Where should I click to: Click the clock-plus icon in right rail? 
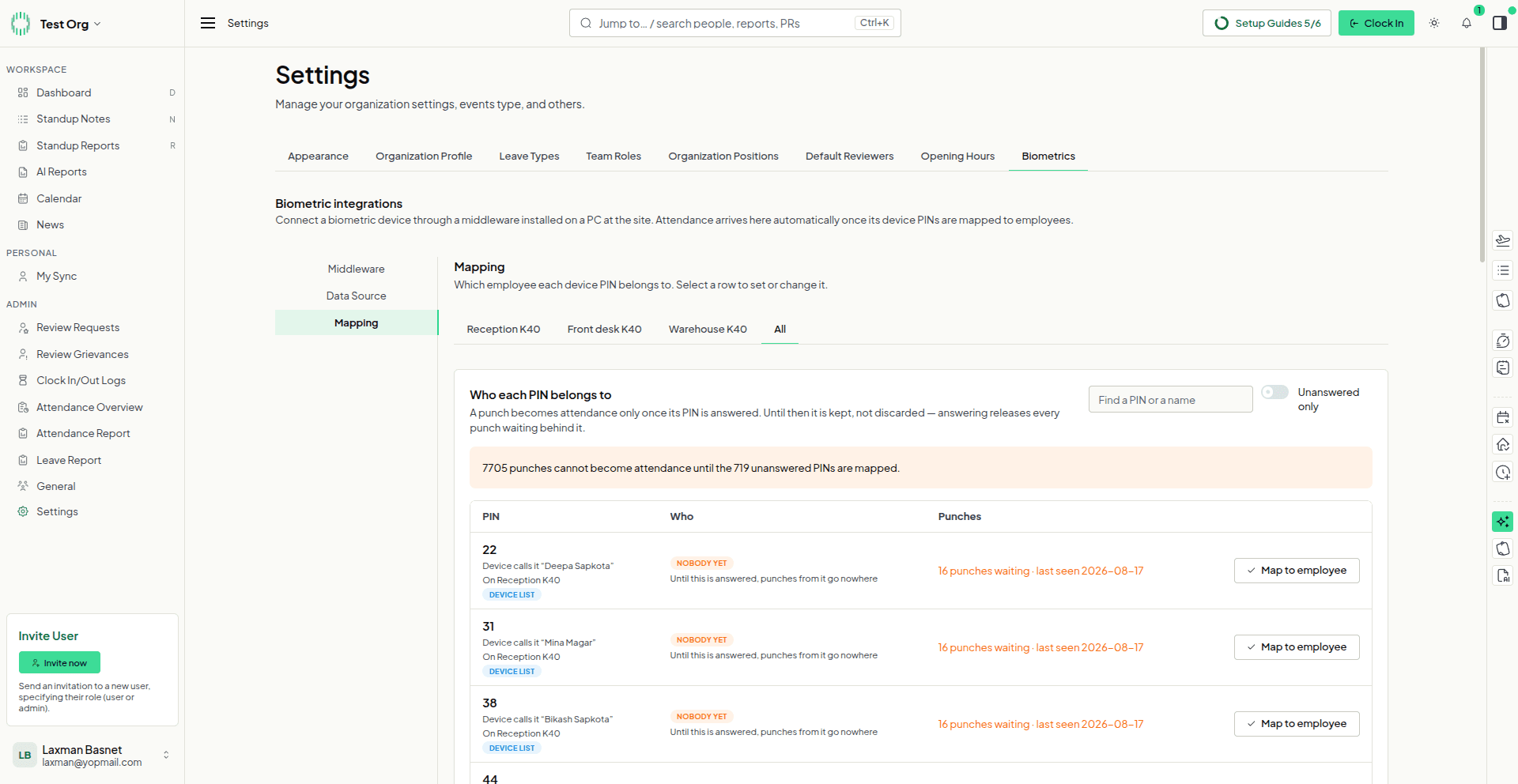pos(1503,472)
